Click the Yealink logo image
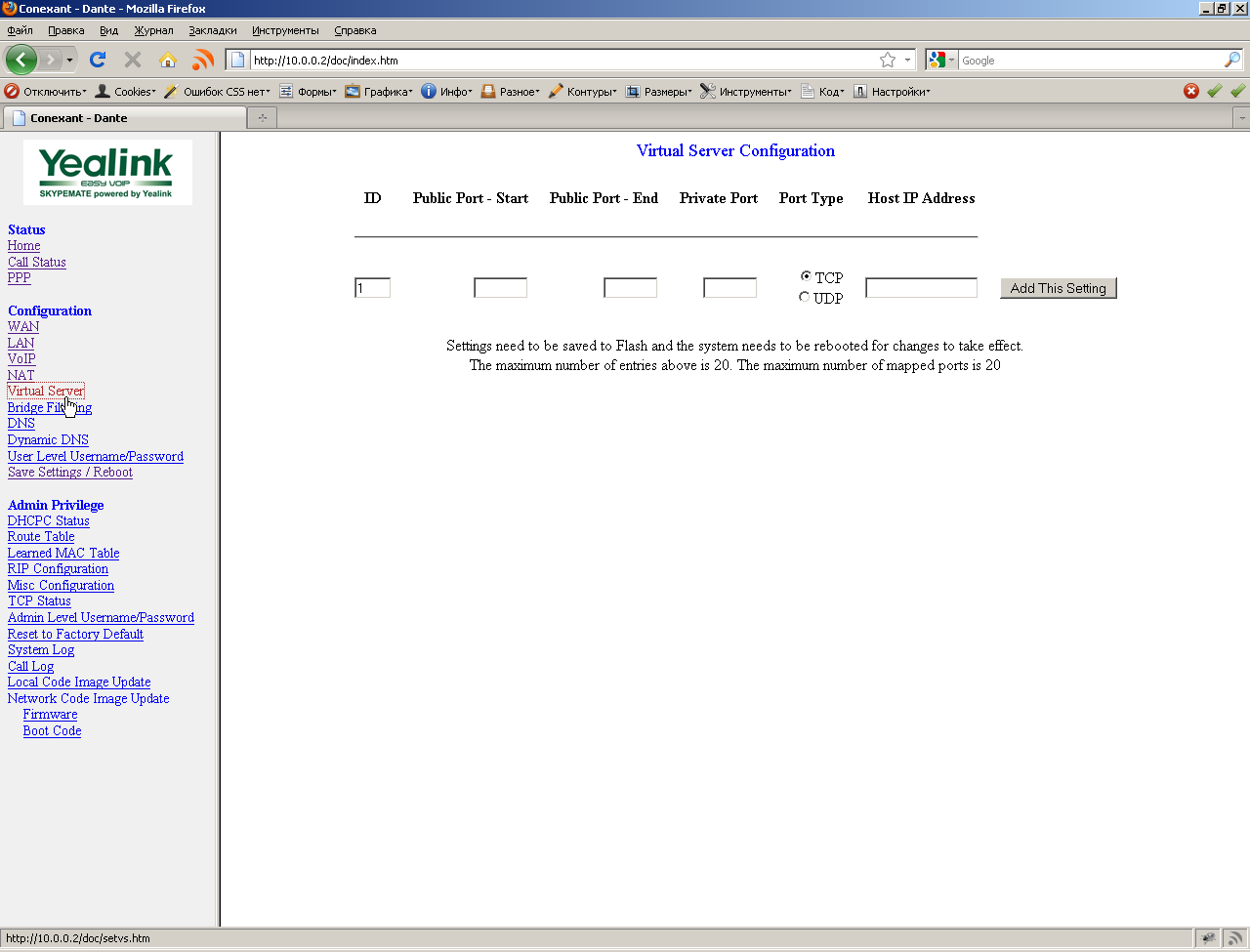Screen dimensions: 1250x952 click(x=108, y=172)
